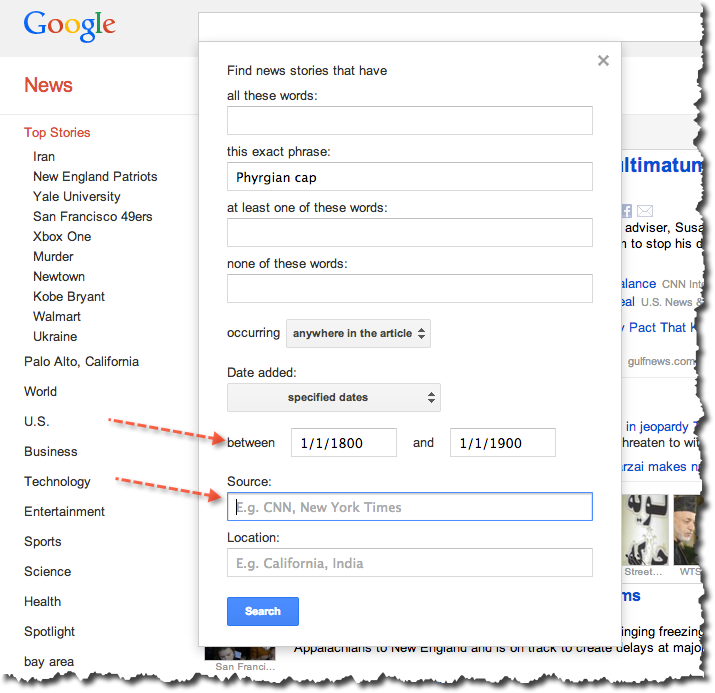Click the Location input field
The width and height of the screenshot is (715, 693).
coord(409,563)
